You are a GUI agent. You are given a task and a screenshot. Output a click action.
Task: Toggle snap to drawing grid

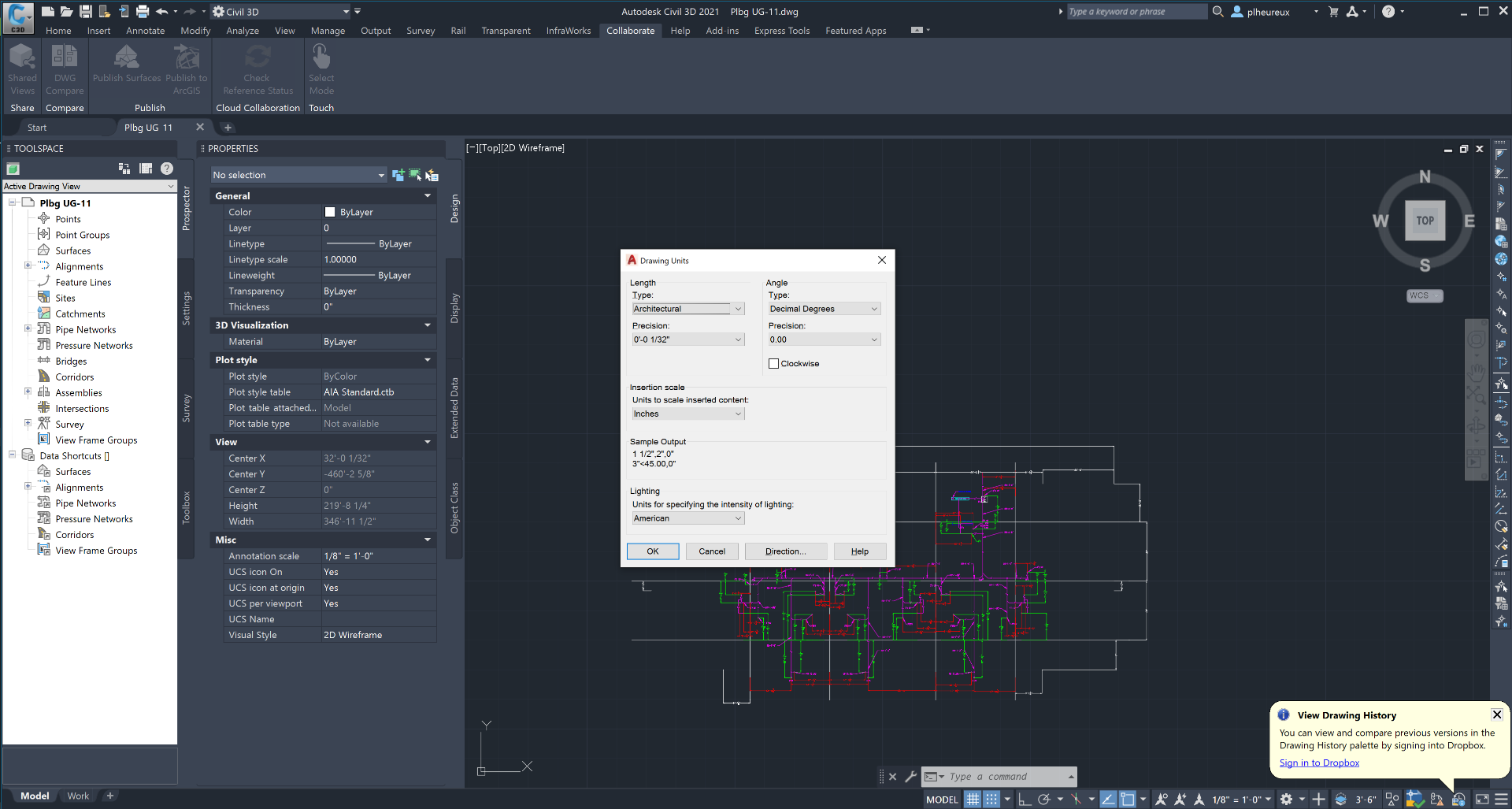tap(992, 799)
